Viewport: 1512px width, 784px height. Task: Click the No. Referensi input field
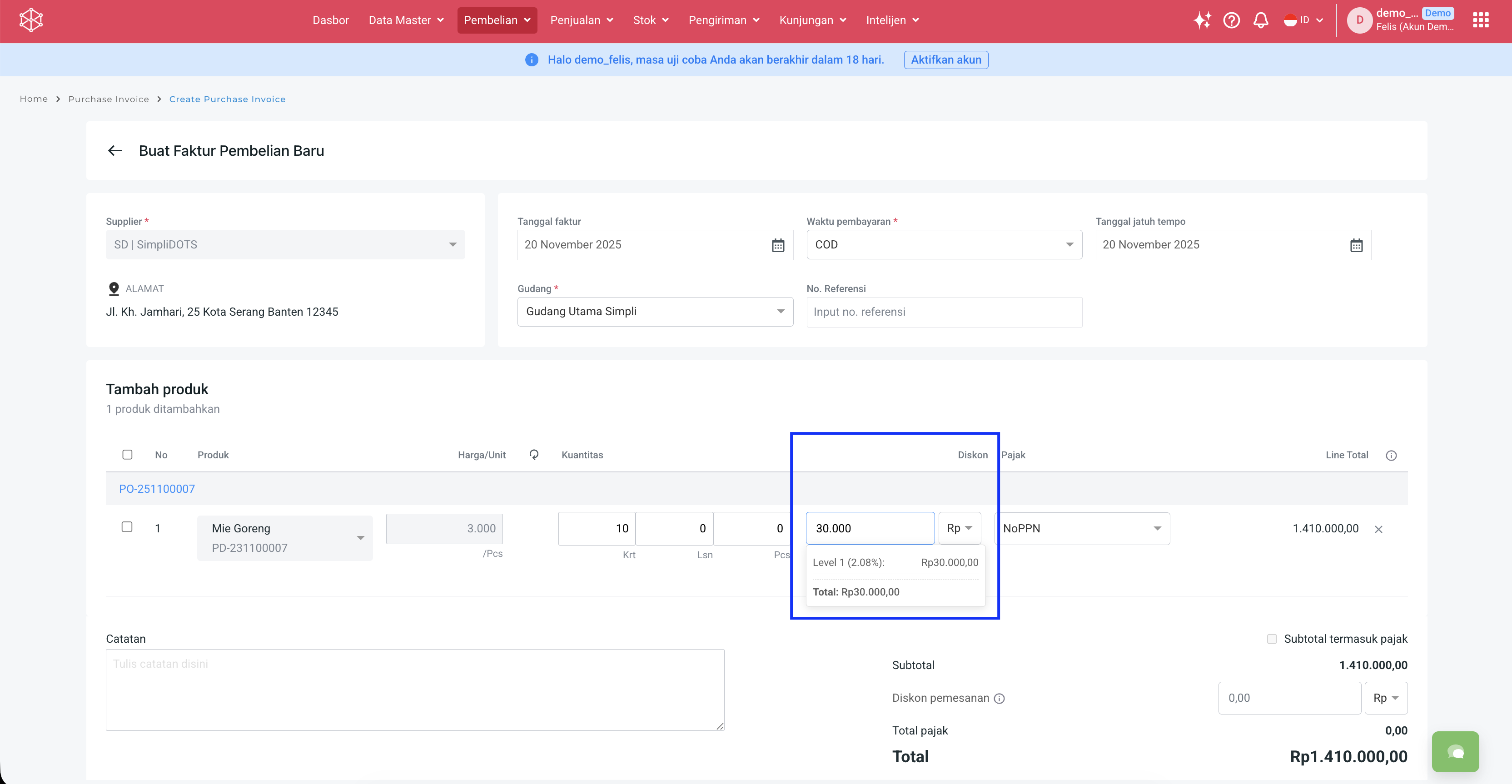944,312
